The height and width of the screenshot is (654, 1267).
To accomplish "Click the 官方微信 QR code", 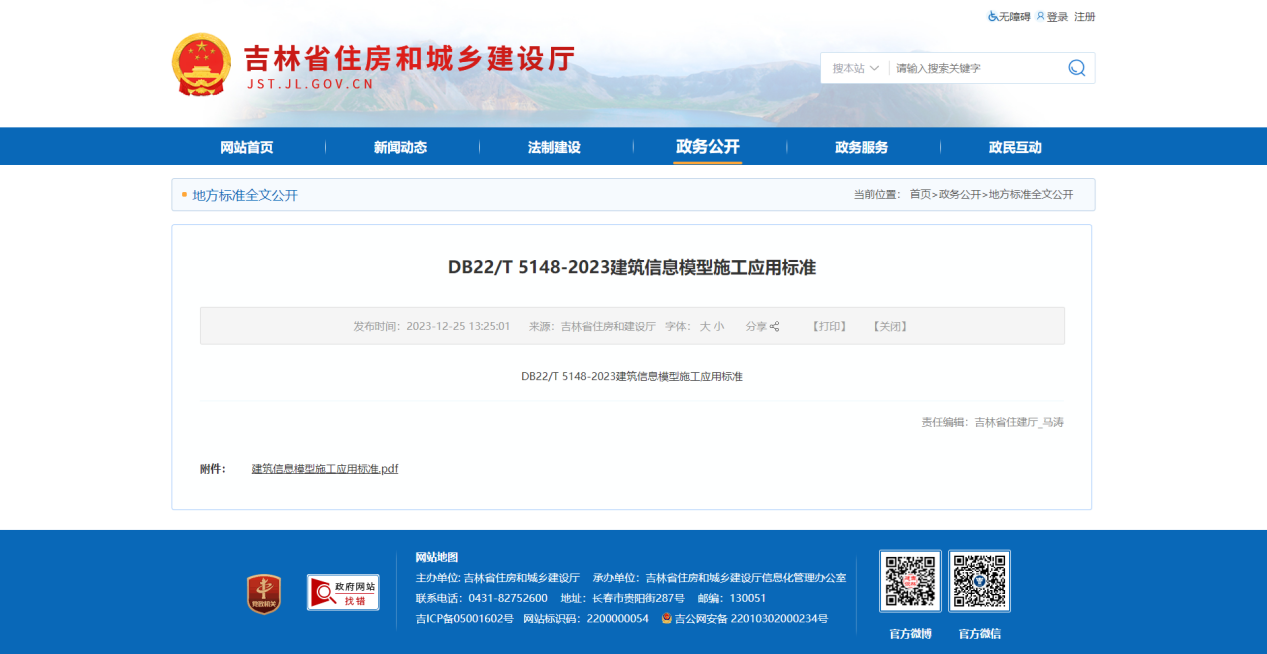I will coord(979,581).
